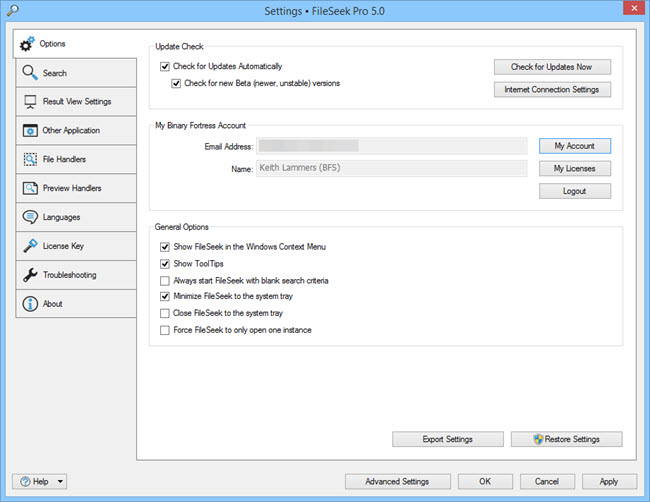Go to the Preview Handlers tab label
650x502 pixels.
[72, 188]
